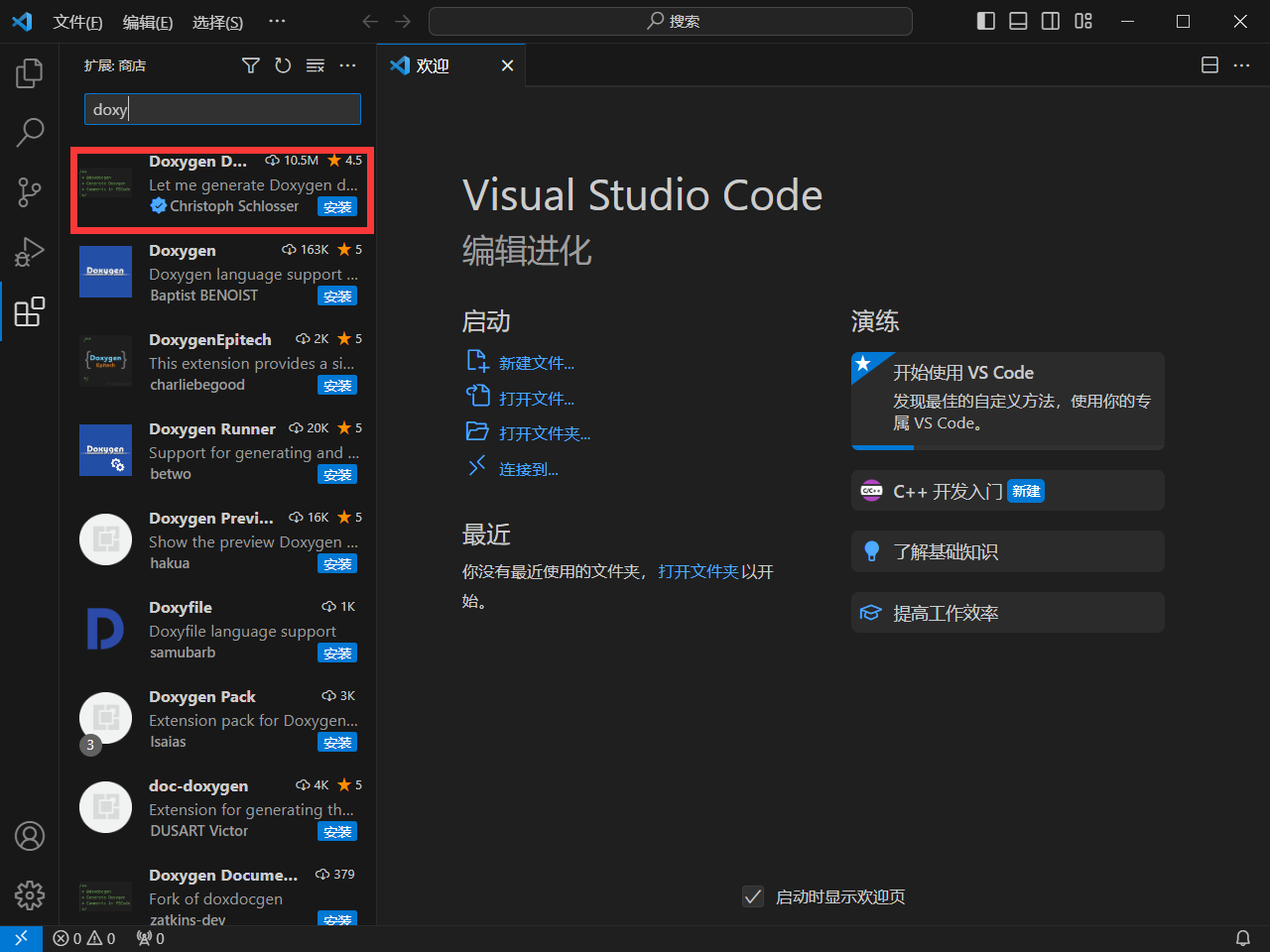This screenshot has height=952, width=1270.
Task: Toggle 启动时显示欢迎页 checkbox
Action: pos(753,896)
